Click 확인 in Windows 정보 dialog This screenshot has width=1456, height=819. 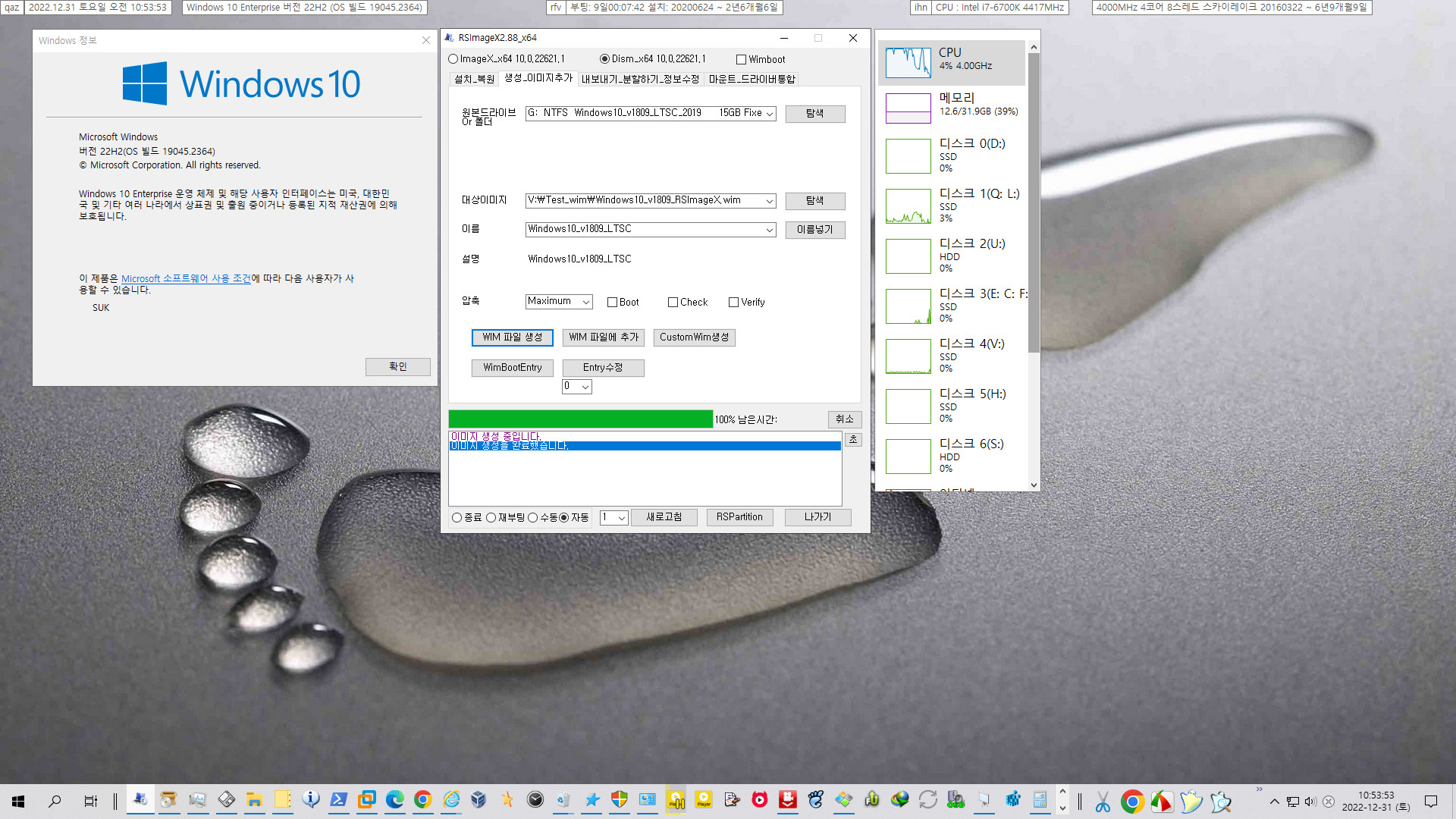tap(398, 367)
